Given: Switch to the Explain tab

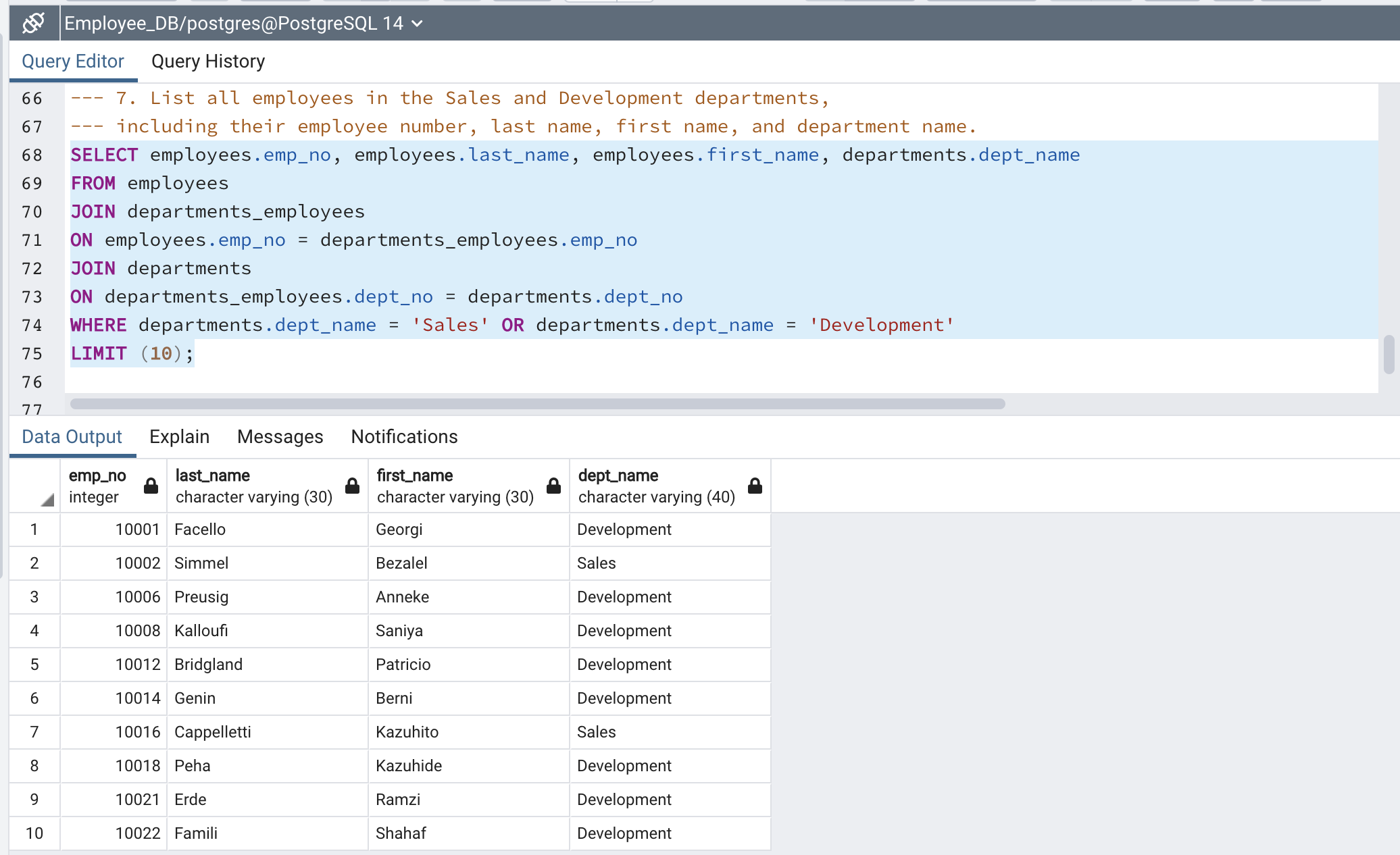Looking at the screenshot, I should (x=179, y=436).
